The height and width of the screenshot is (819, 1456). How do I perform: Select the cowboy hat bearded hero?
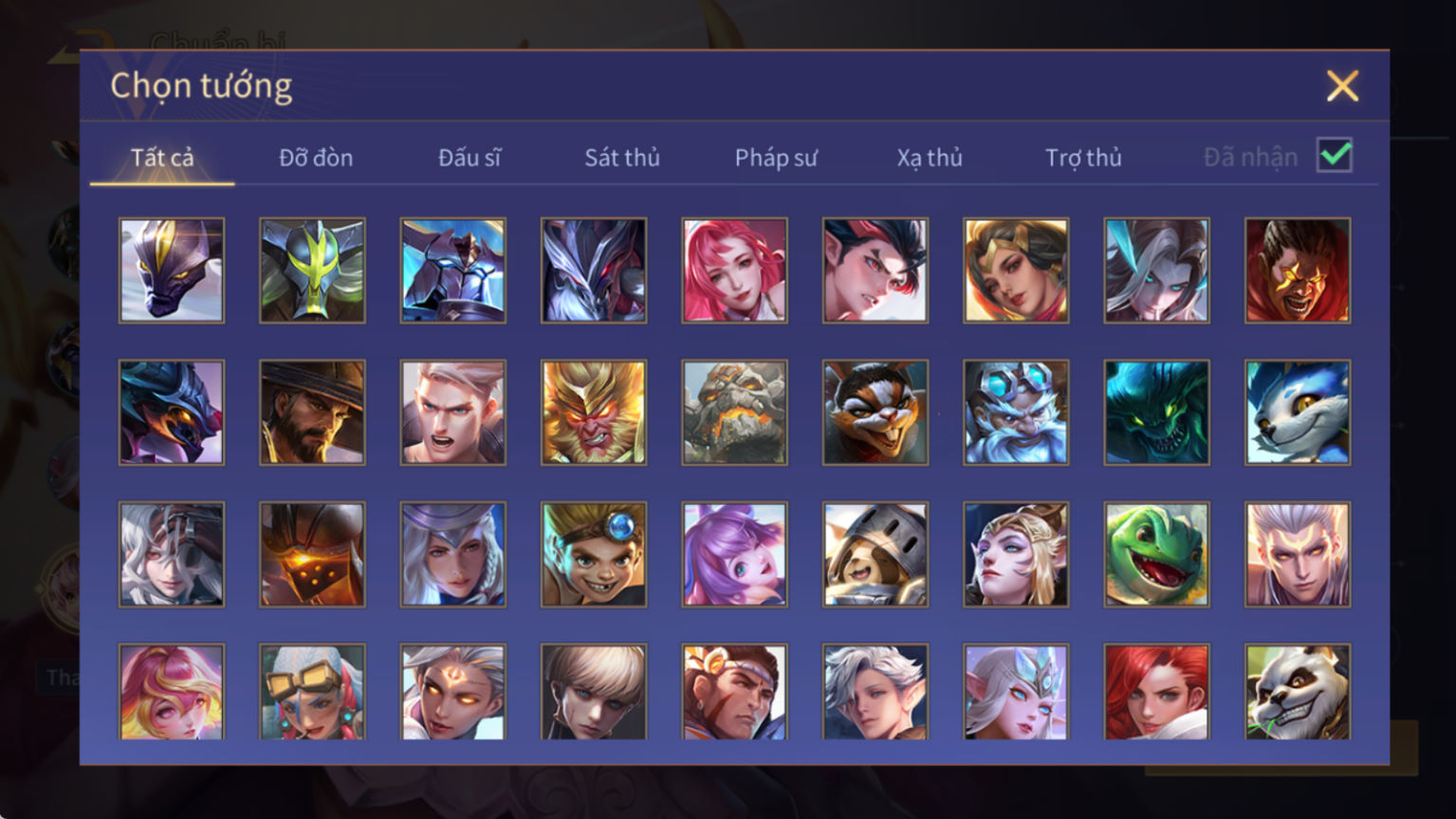click(x=312, y=413)
